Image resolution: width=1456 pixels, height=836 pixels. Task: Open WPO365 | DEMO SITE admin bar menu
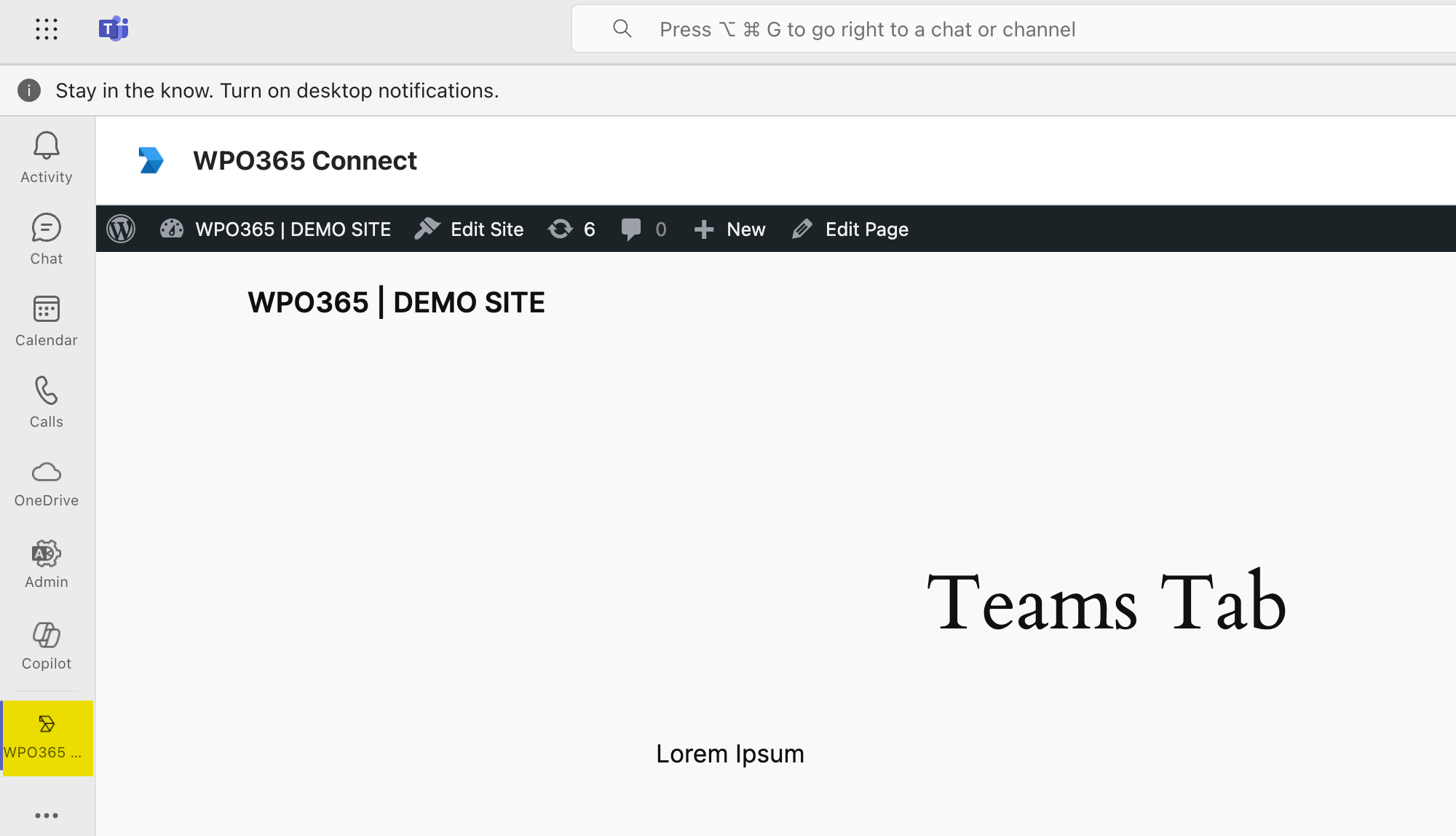pos(277,229)
